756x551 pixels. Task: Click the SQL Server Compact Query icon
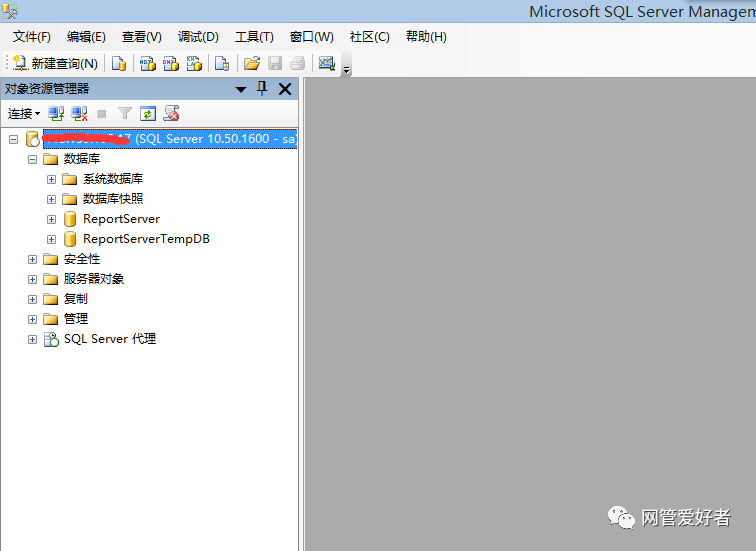tap(222, 63)
